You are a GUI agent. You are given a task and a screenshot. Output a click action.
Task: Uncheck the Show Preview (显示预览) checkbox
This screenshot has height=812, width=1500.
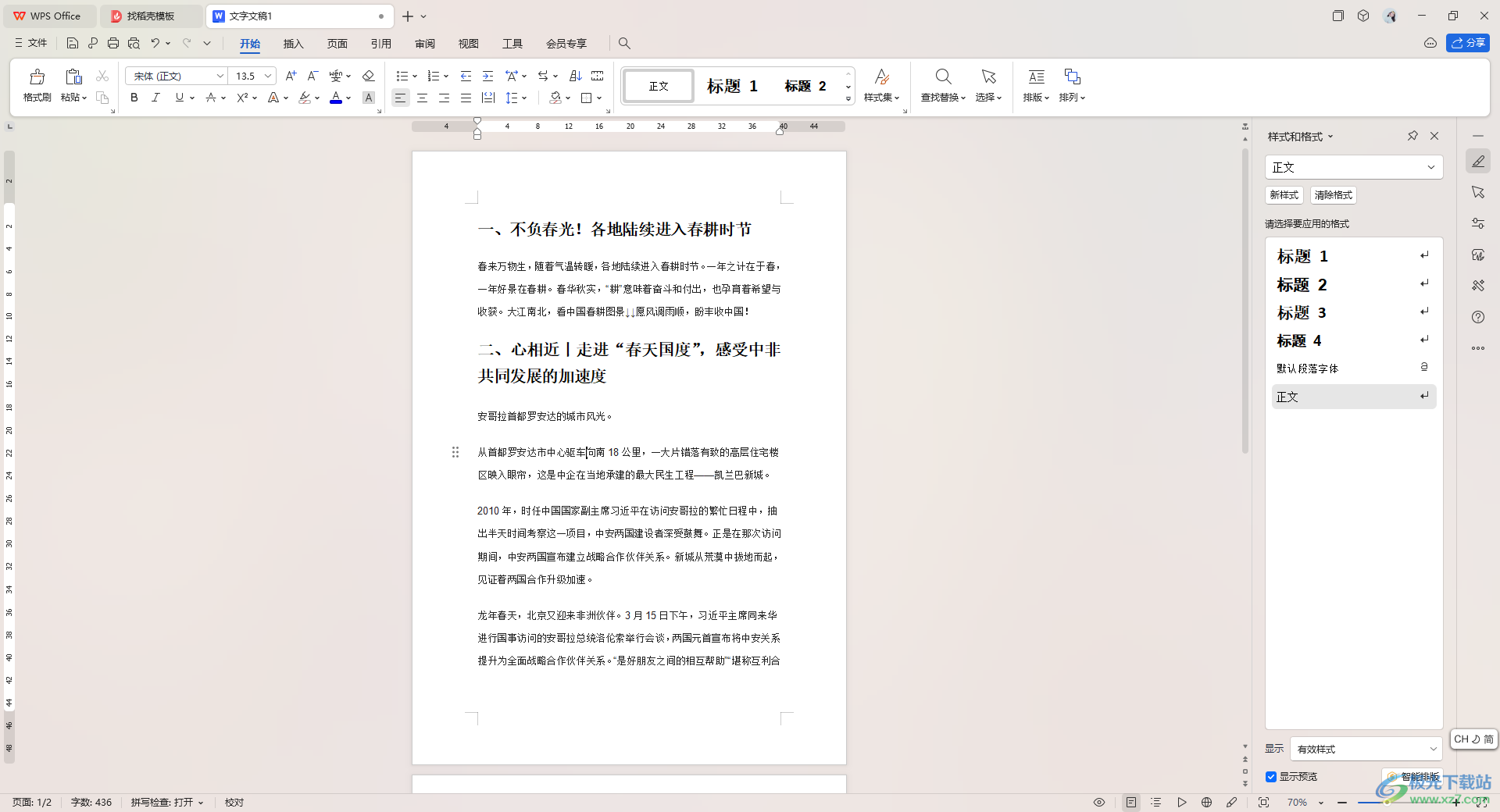[x=1271, y=776]
